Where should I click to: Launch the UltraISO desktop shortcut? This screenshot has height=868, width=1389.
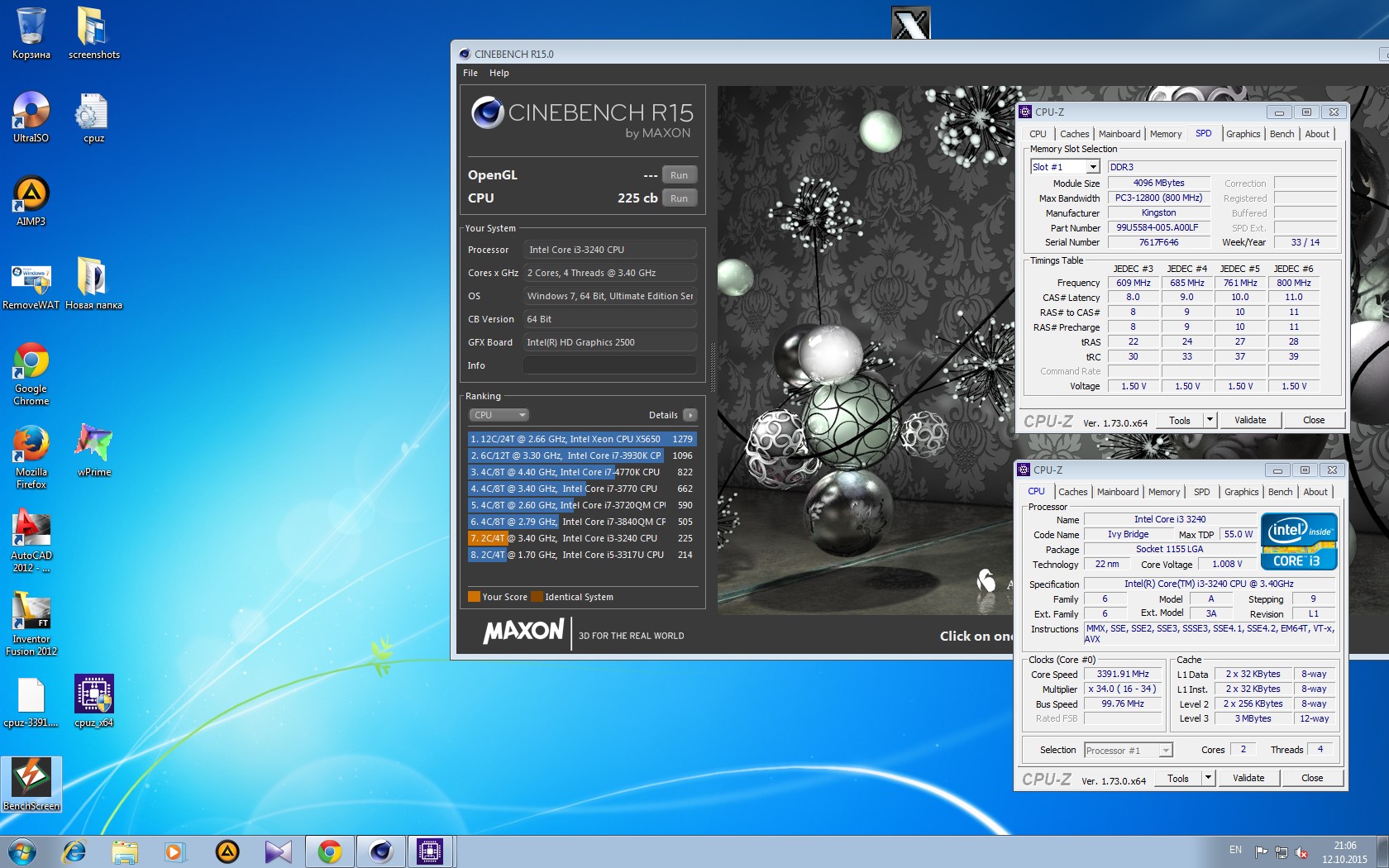click(x=31, y=117)
